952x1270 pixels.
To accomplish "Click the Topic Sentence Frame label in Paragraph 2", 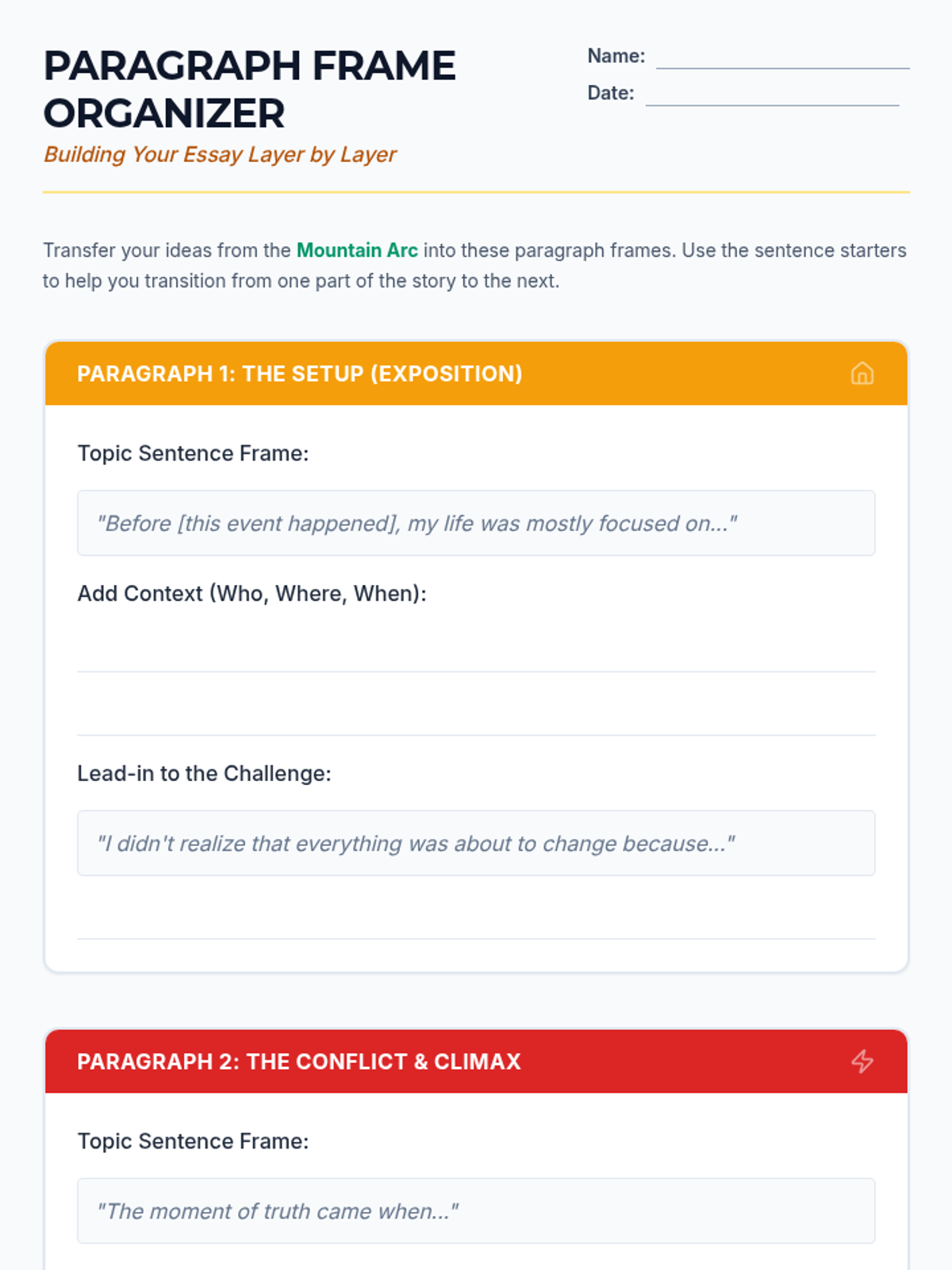I will pos(193,1141).
